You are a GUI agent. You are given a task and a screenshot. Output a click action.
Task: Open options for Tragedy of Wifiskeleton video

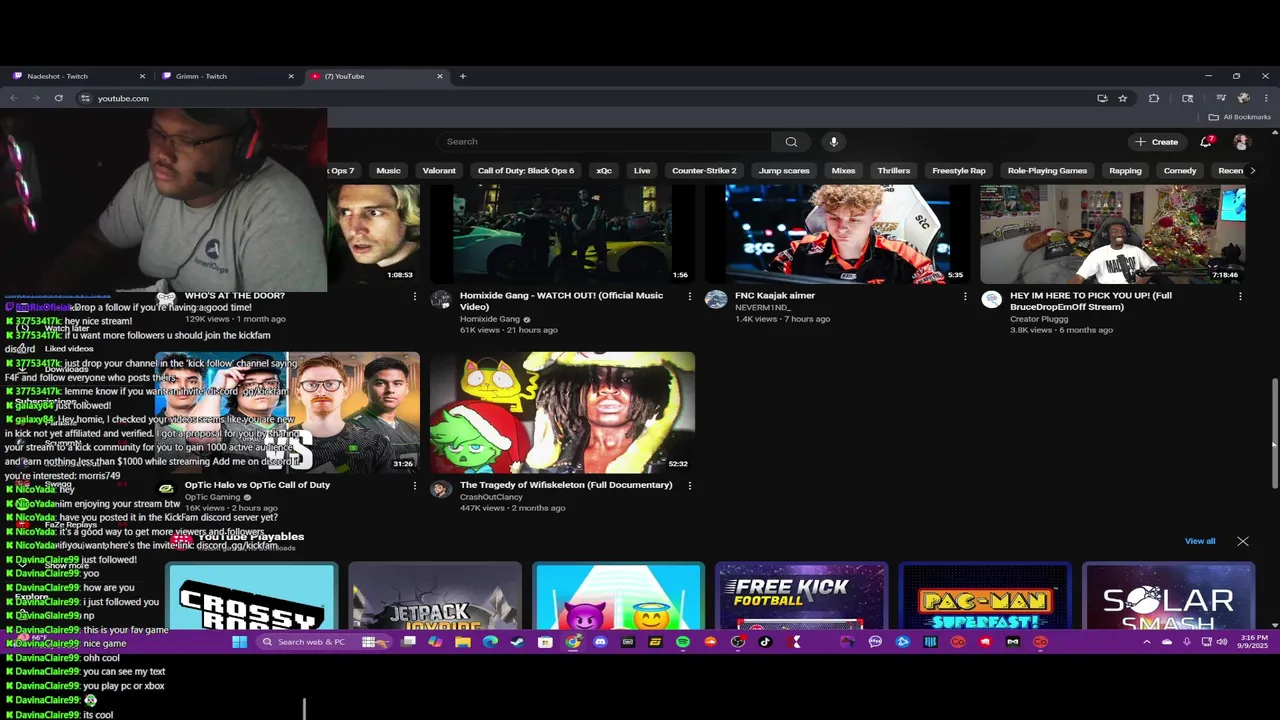pos(689,485)
